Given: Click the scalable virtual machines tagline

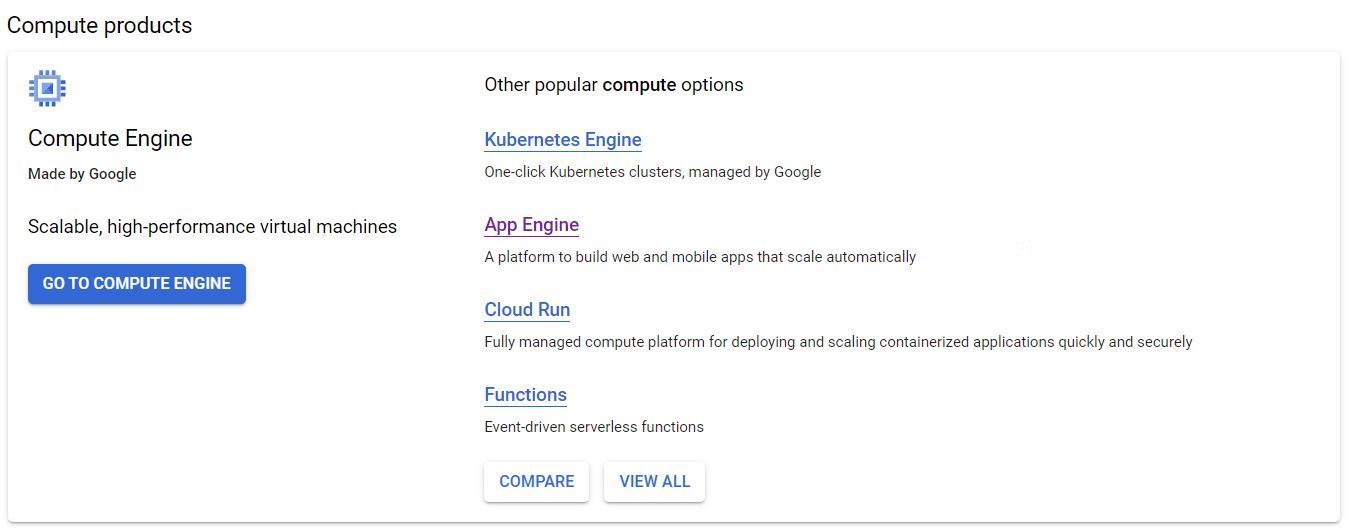Looking at the screenshot, I should (x=212, y=227).
